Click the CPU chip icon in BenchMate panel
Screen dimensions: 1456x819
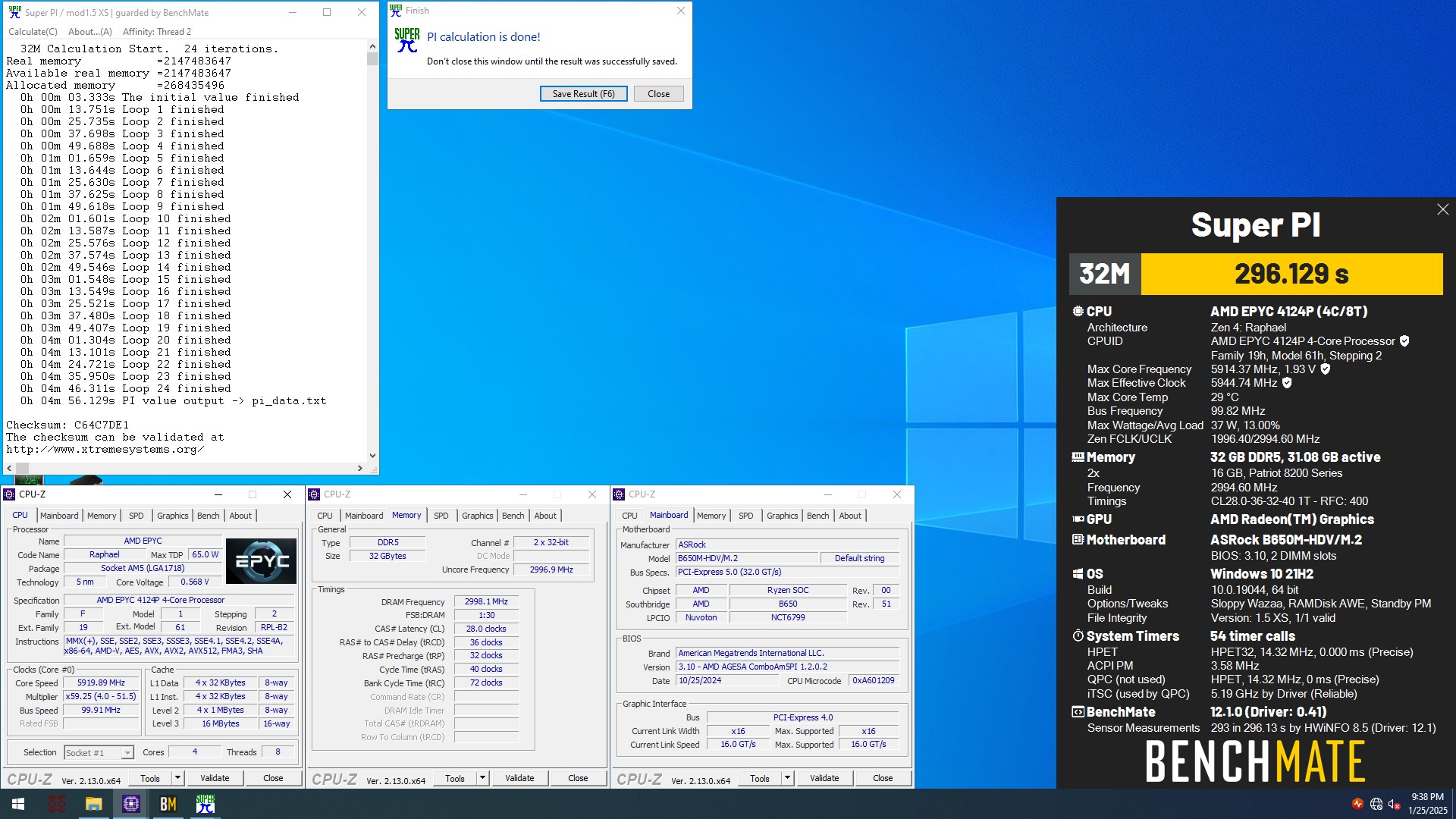click(1078, 311)
